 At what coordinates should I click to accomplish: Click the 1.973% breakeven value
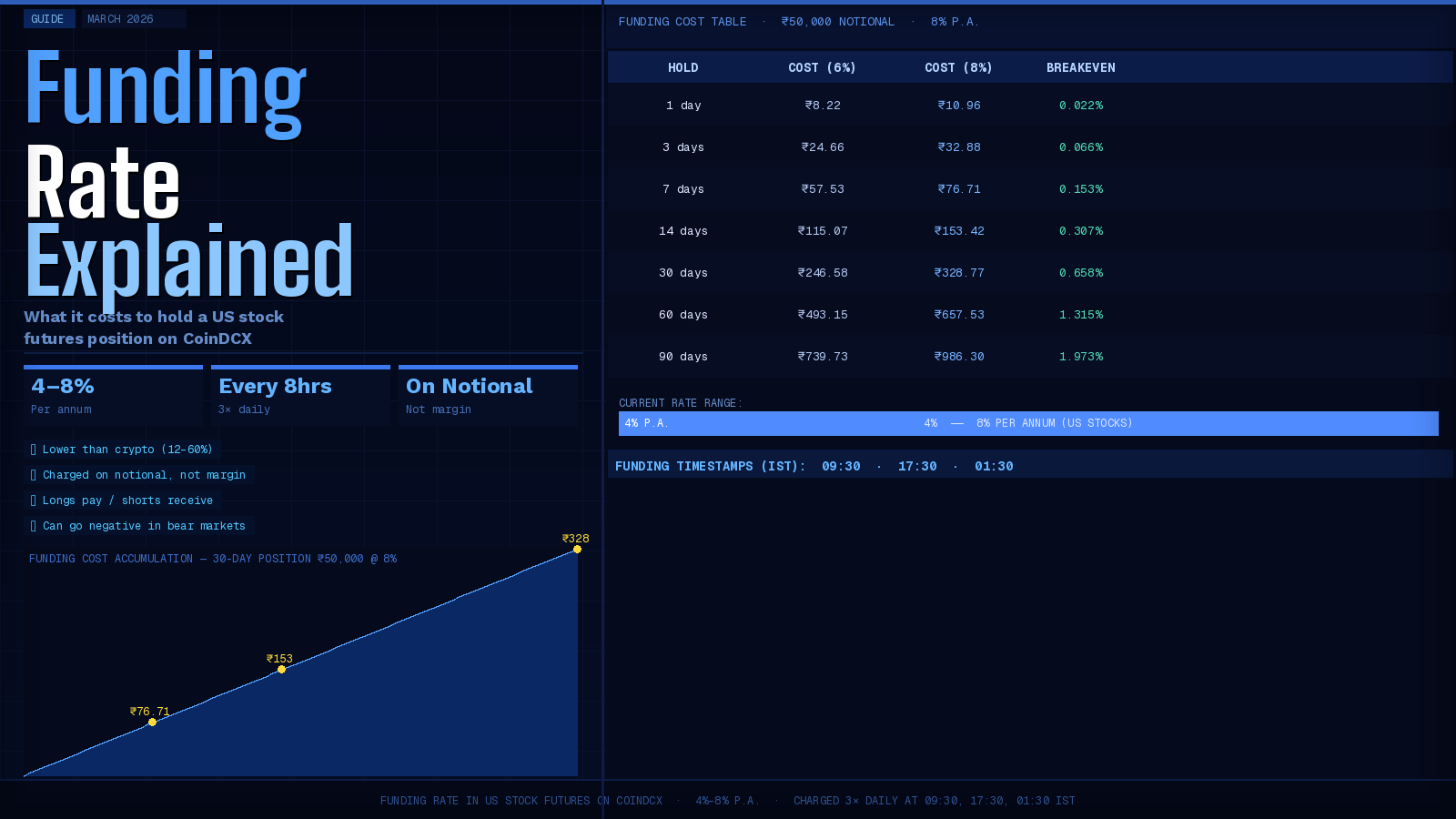tap(1080, 357)
